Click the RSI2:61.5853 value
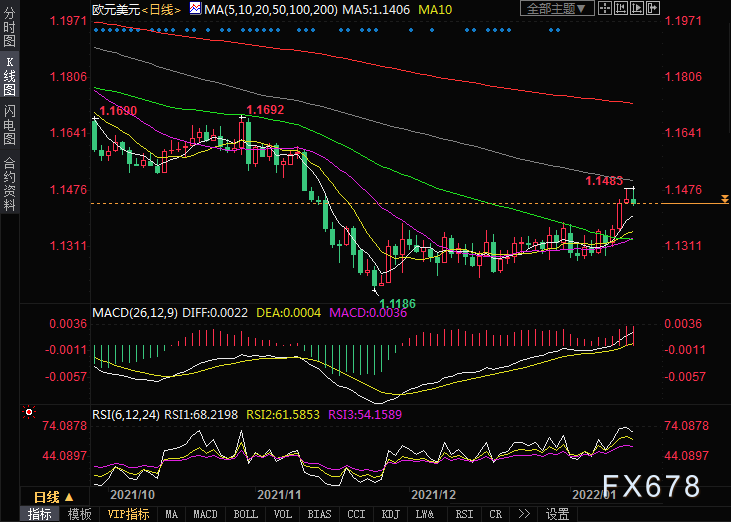This screenshot has height=522, width=731. pos(283,414)
